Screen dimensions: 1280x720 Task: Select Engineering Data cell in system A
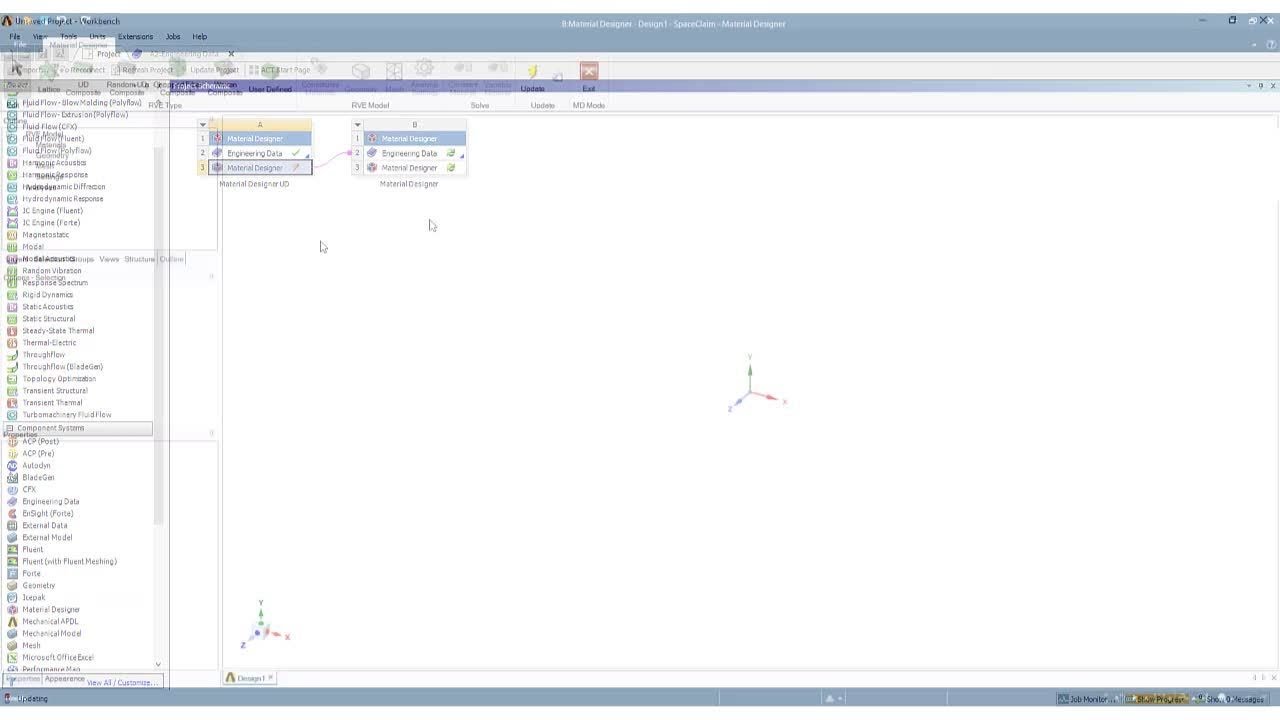click(260, 153)
